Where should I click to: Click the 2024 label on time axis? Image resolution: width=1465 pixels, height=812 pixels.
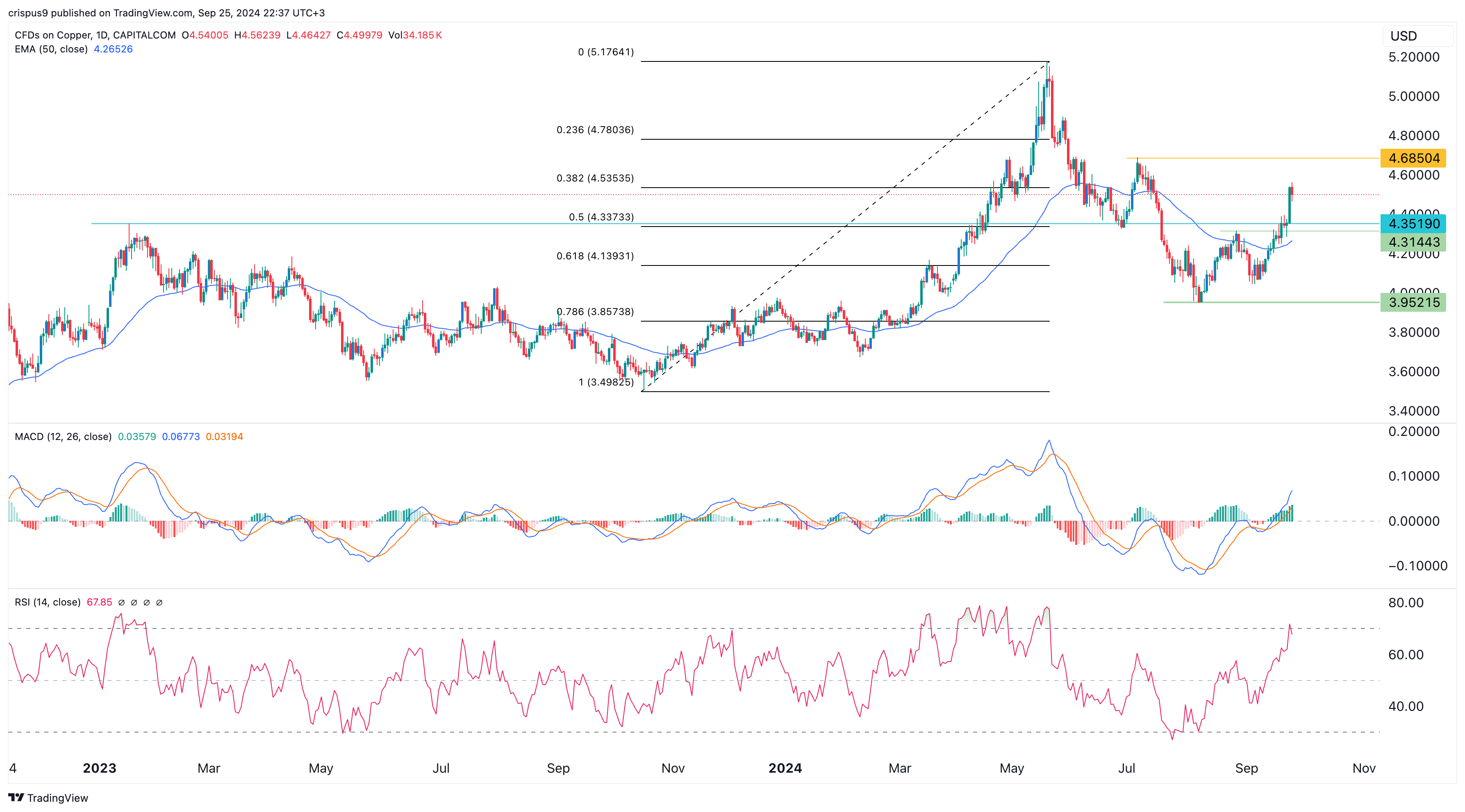tap(785, 768)
